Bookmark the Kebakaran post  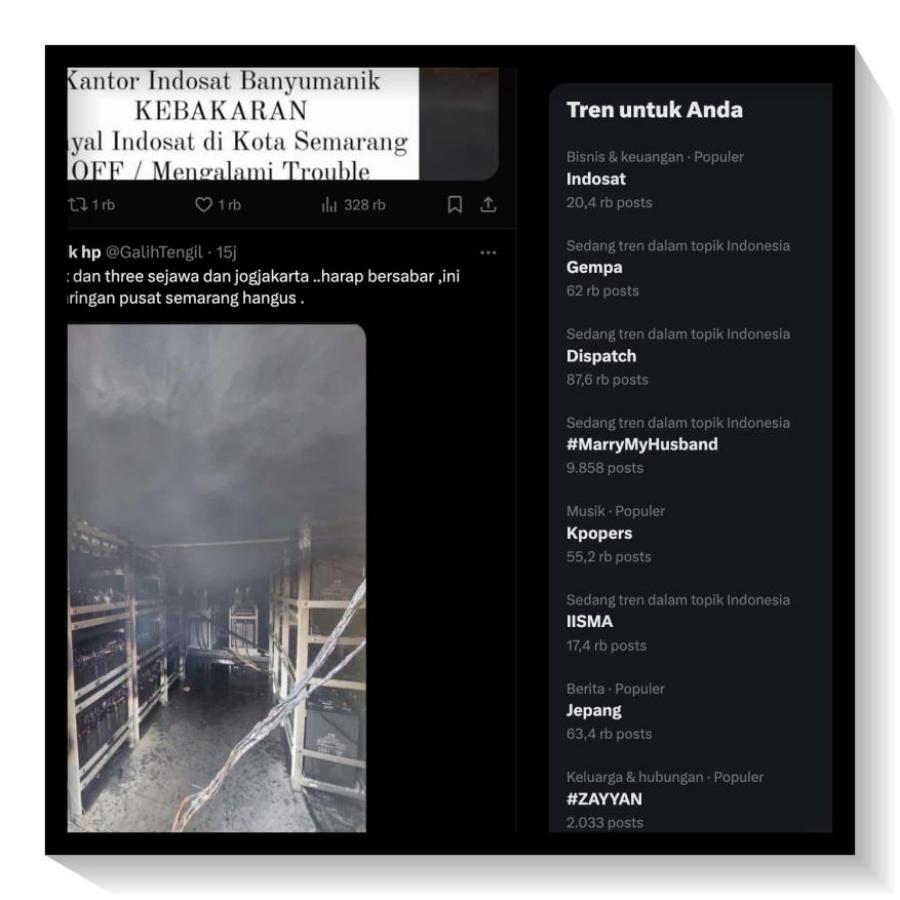coord(455,204)
